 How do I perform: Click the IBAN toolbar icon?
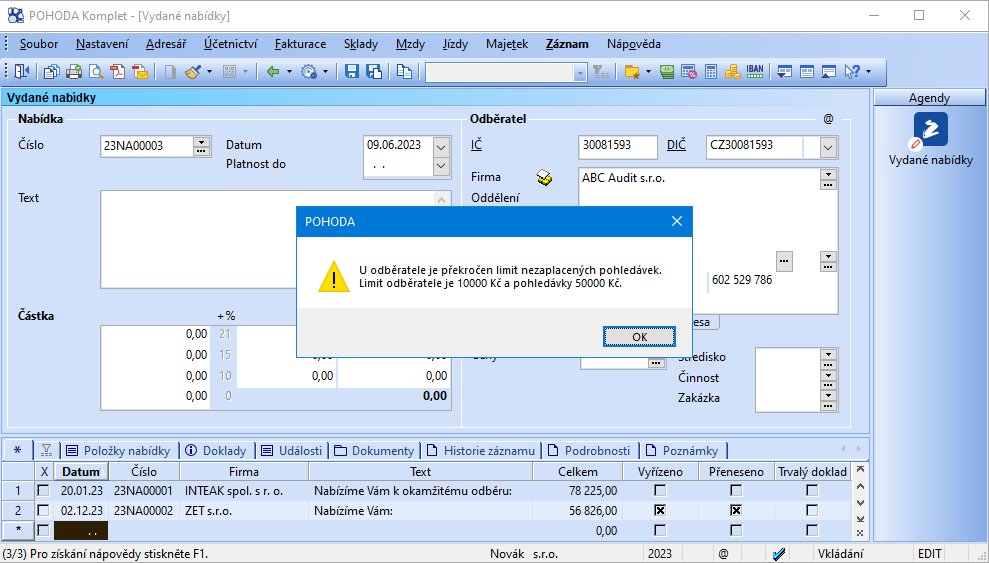pos(755,72)
